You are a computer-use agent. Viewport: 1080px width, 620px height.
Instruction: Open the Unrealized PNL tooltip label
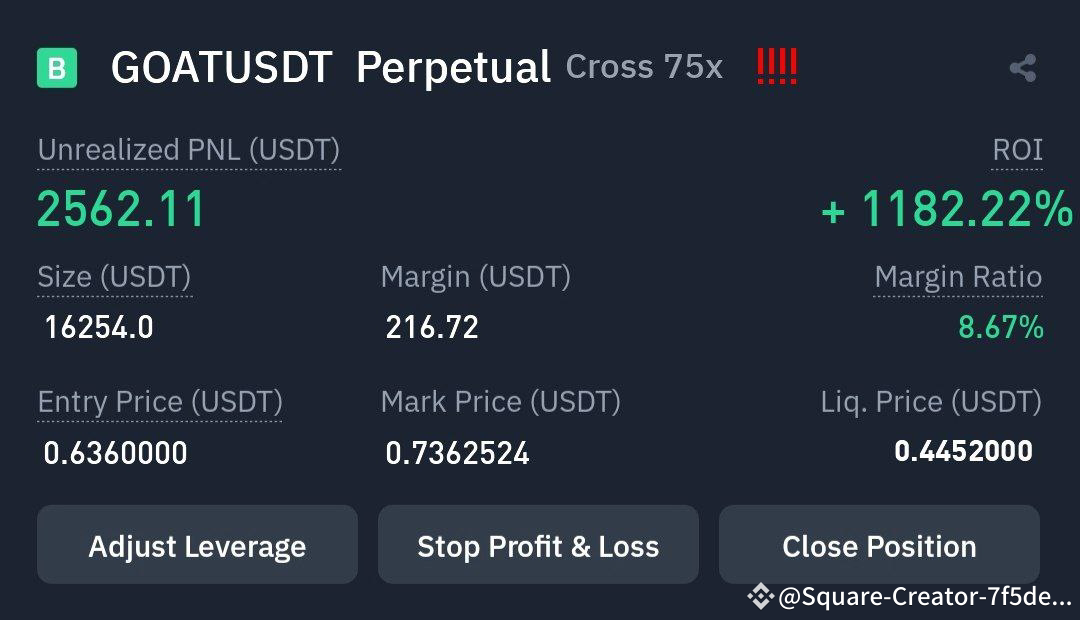[x=188, y=150]
